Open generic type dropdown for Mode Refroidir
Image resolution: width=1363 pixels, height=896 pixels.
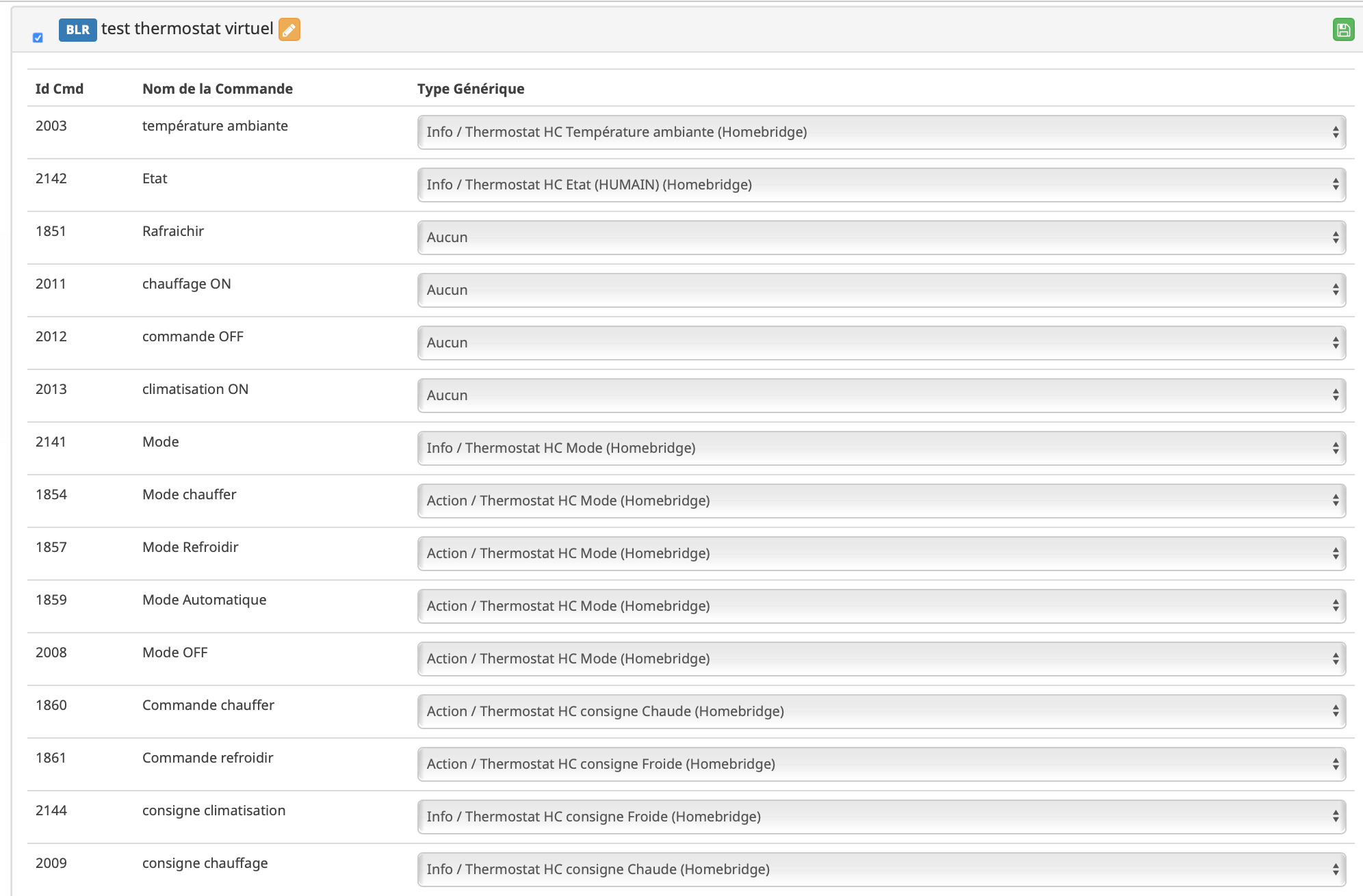coord(881,553)
